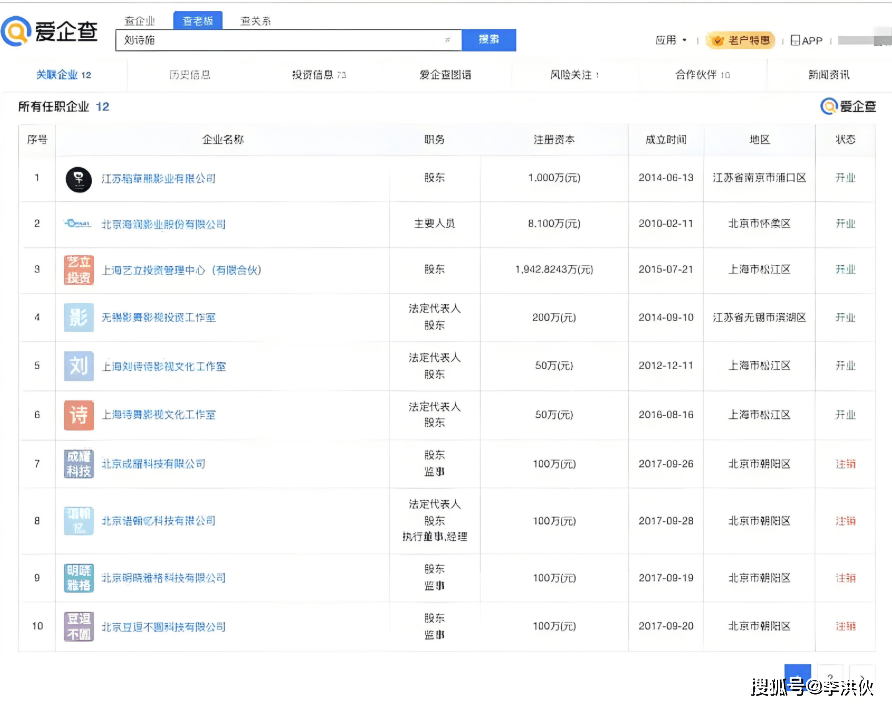Go to page 2 in pagination

pos(830,675)
